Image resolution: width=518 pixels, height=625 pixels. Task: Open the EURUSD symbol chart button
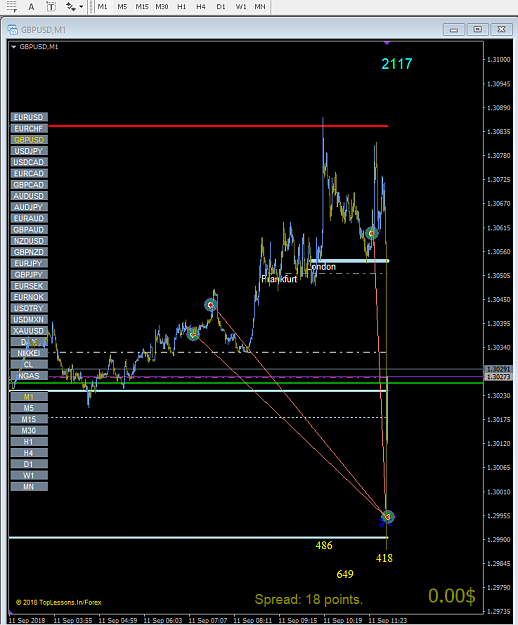[x=29, y=117]
